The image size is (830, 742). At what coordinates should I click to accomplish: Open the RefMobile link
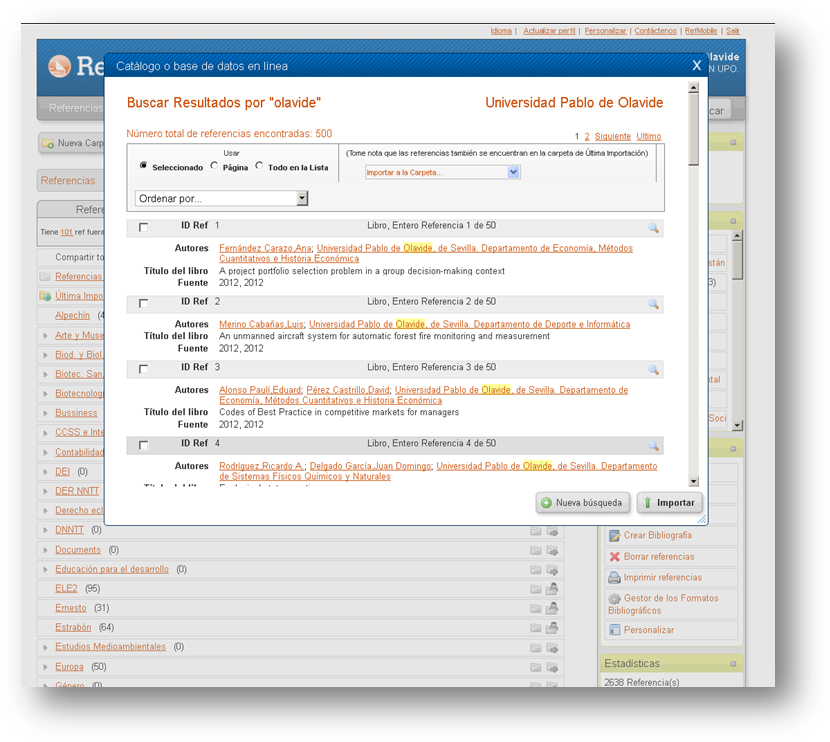701,31
